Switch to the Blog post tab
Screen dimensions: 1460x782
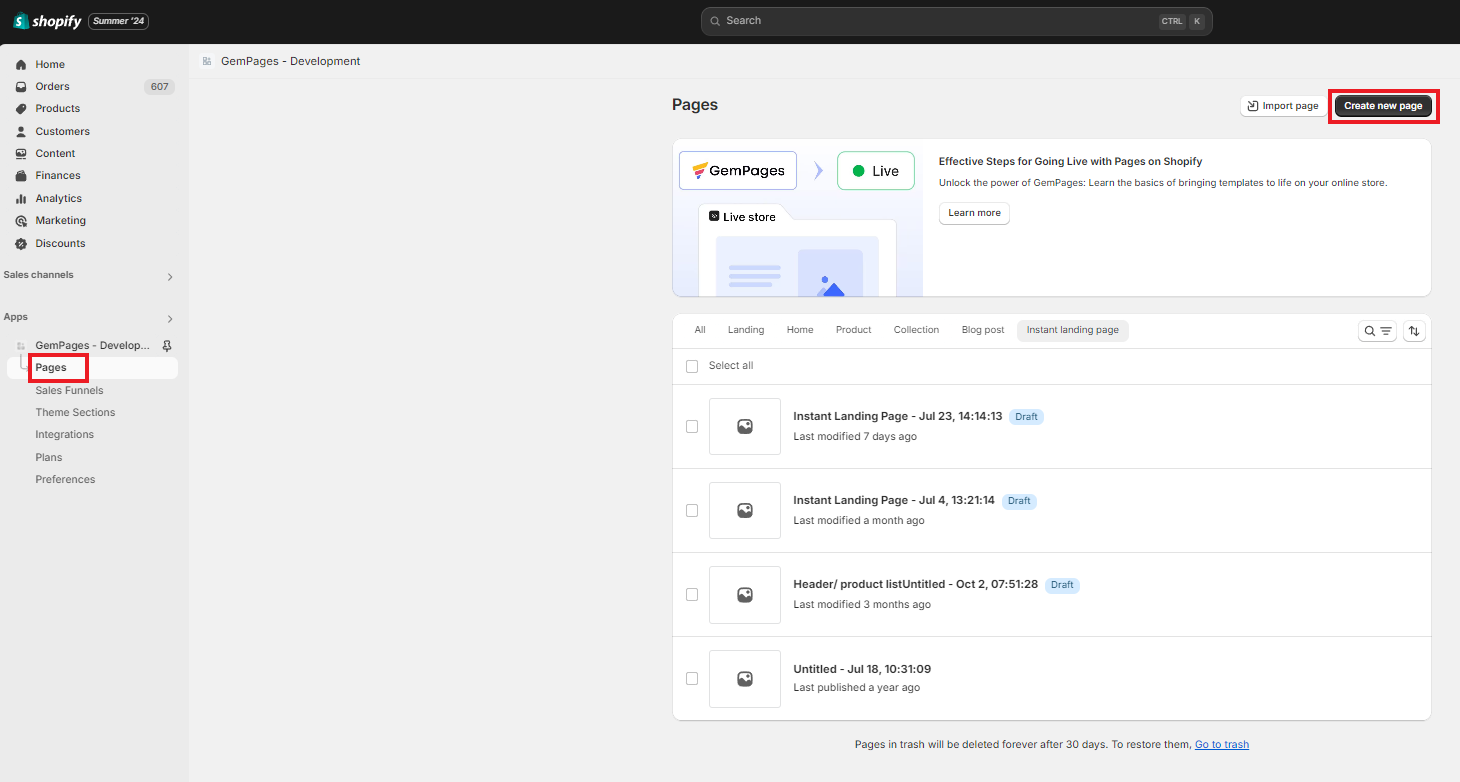click(982, 330)
